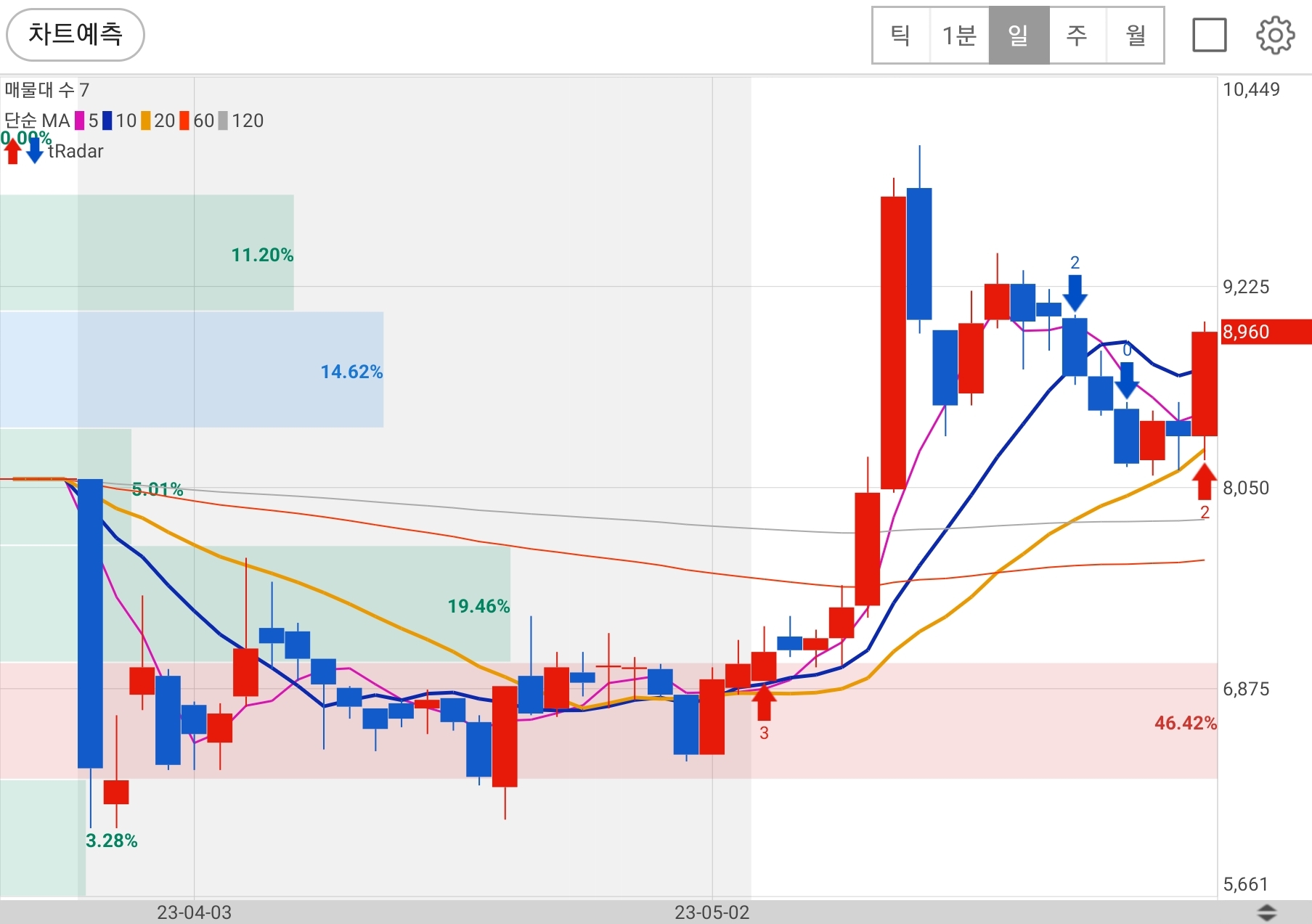Click the blue sell arrow labeled 2
This screenshot has width=1312, height=924.
tap(1075, 293)
